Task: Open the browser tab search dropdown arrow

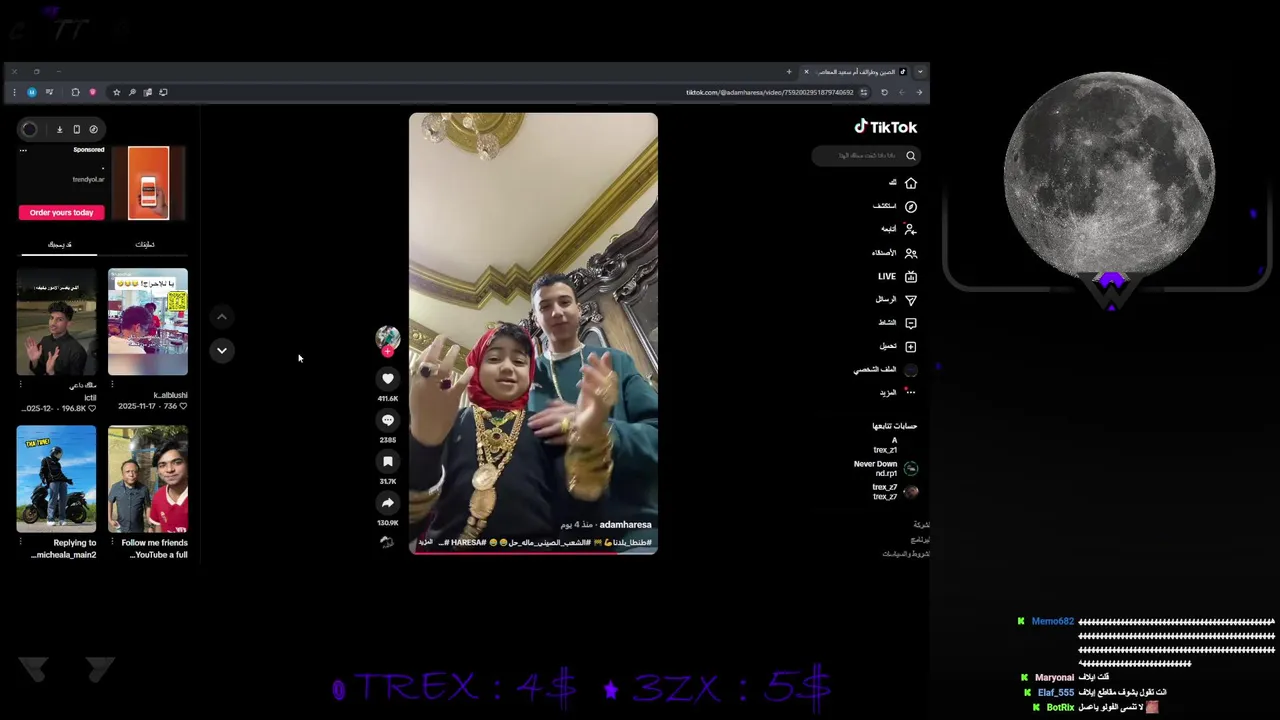Action: tap(920, 72)
